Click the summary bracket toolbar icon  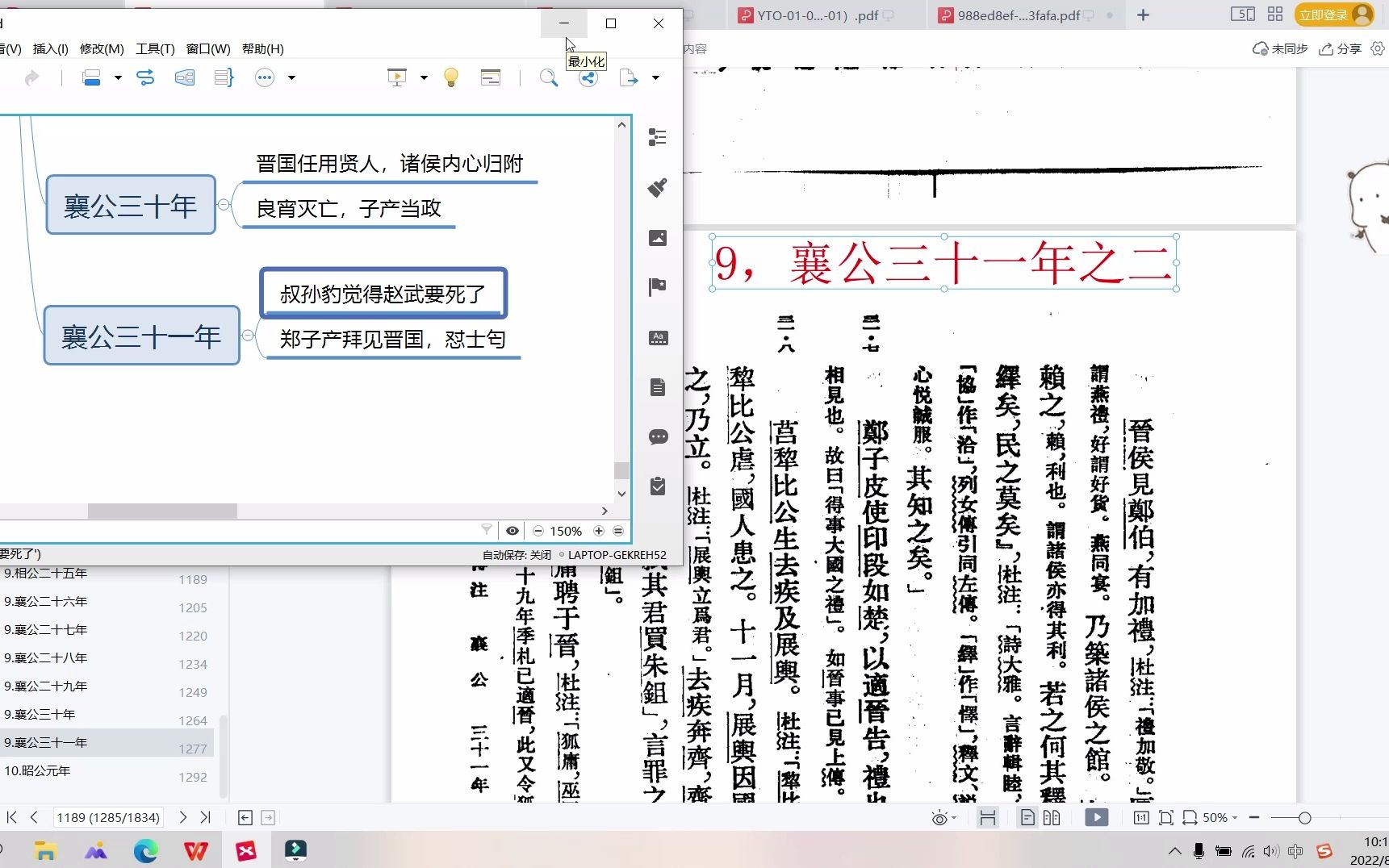[224, 77]
